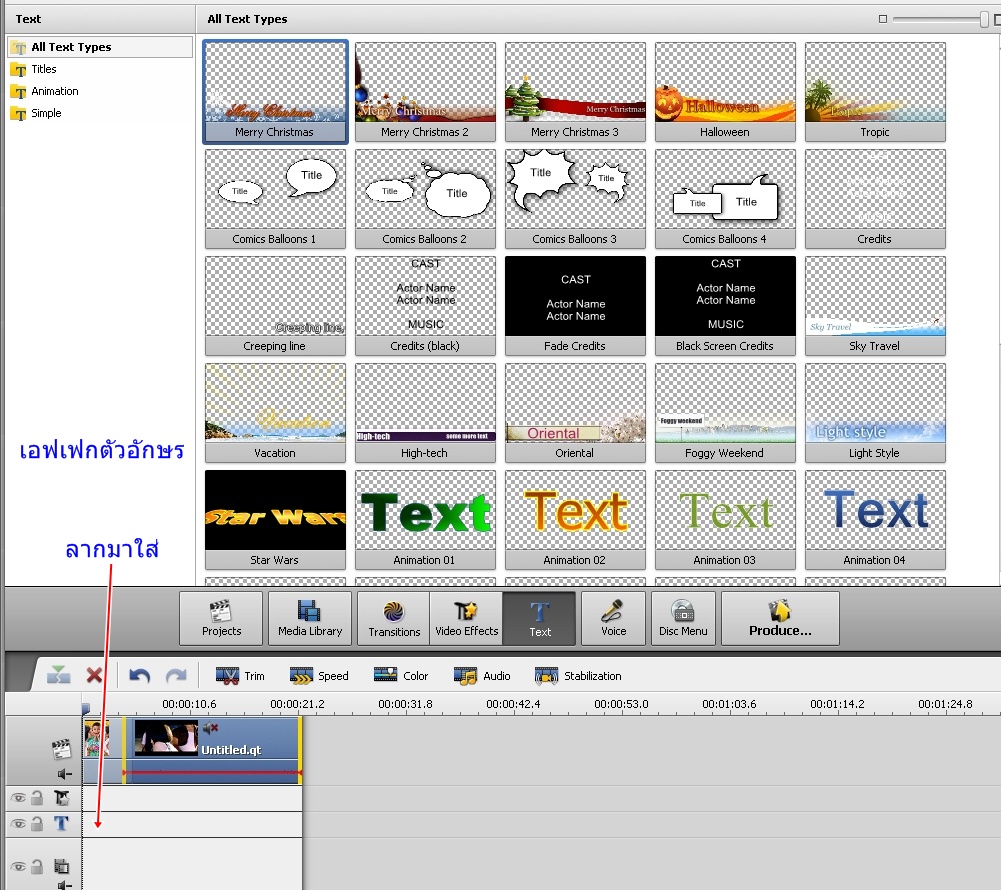This screenshot has width=1001, height=890.
Task: Undo the last action
Action: click(139, 675)
